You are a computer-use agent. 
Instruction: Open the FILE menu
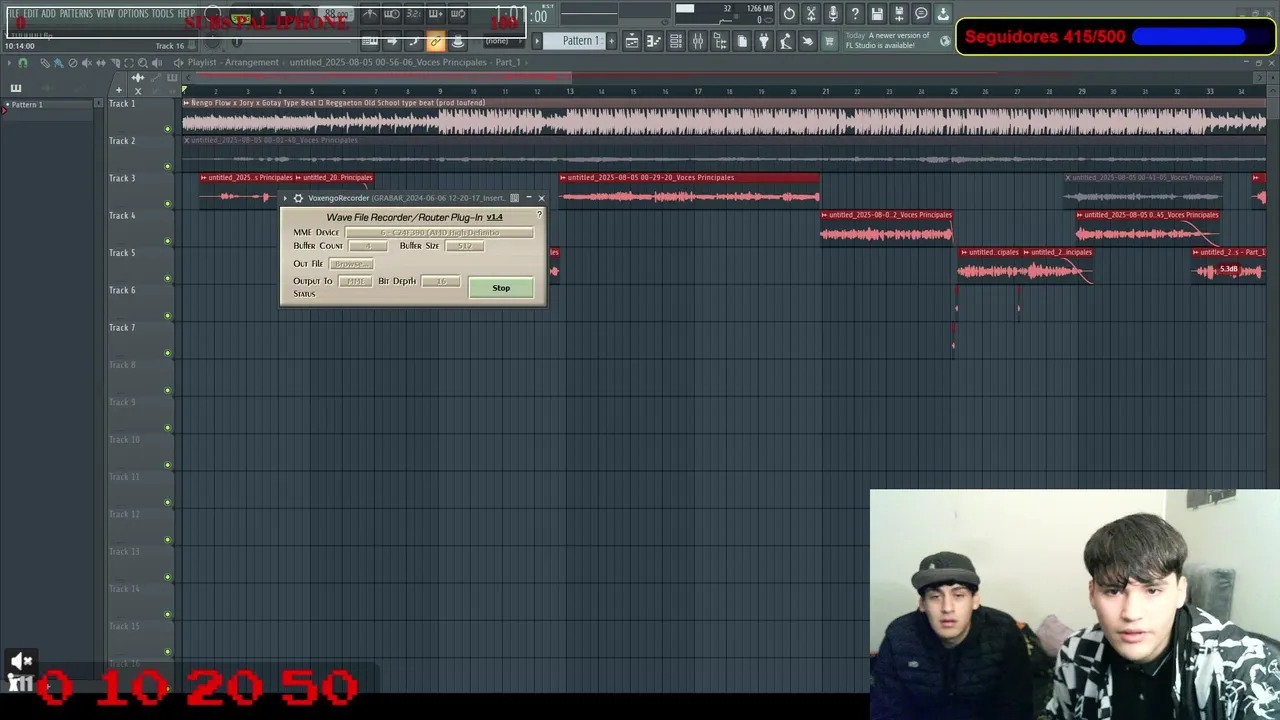[13, 13]
